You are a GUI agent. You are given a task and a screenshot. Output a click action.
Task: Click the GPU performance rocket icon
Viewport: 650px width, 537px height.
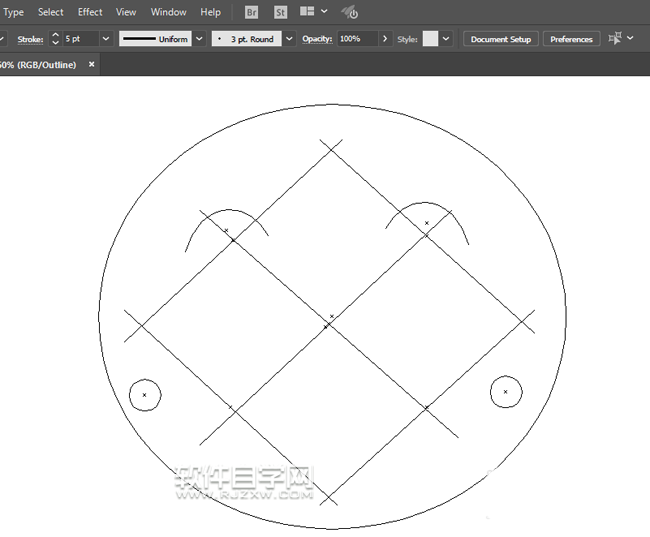point(350,12)
